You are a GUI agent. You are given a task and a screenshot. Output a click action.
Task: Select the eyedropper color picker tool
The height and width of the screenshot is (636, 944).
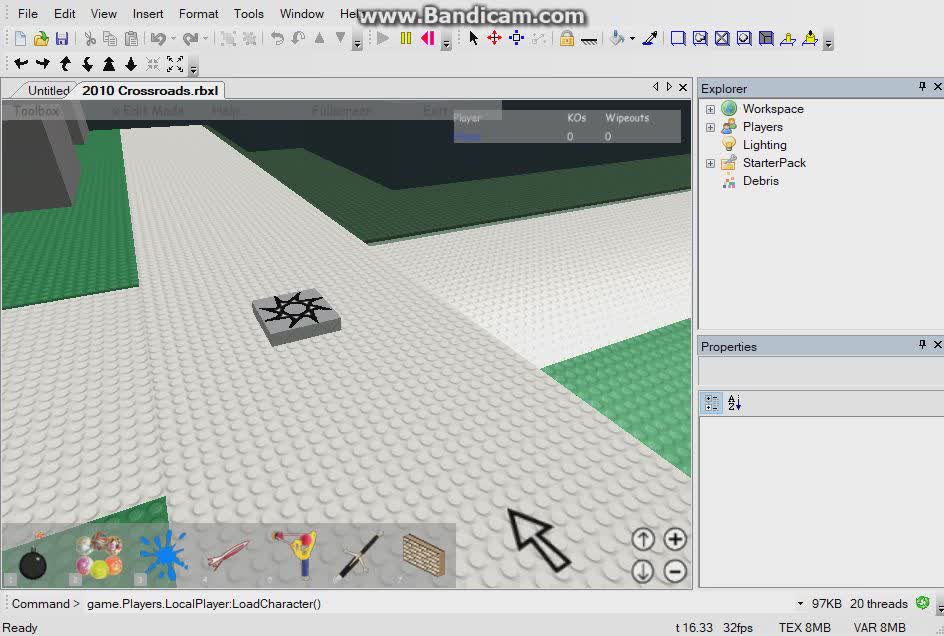tap(650, 39)
